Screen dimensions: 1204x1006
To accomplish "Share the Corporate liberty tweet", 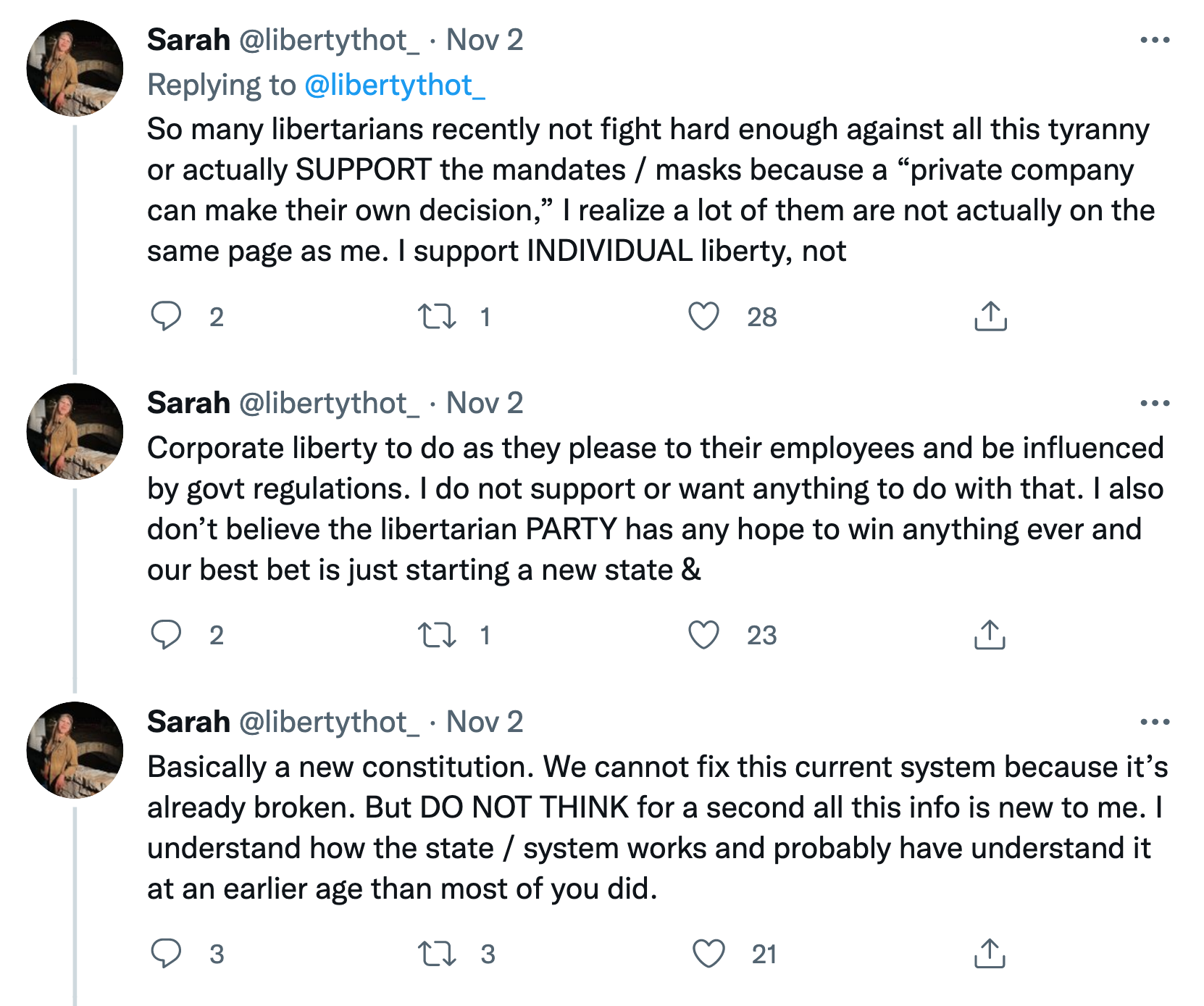I will [x=990, y=635].
